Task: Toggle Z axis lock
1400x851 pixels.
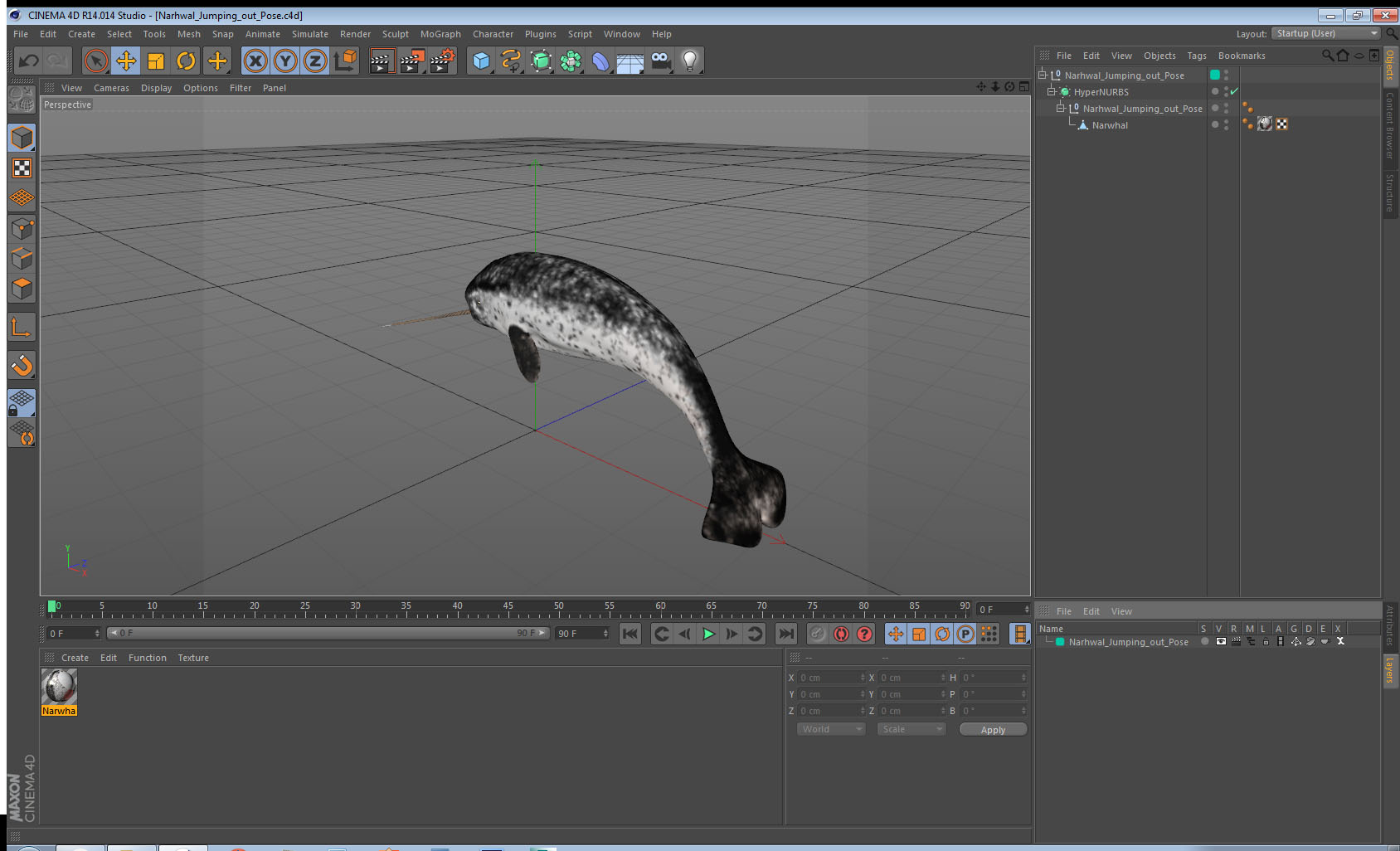Action: [x=315, y=61]
